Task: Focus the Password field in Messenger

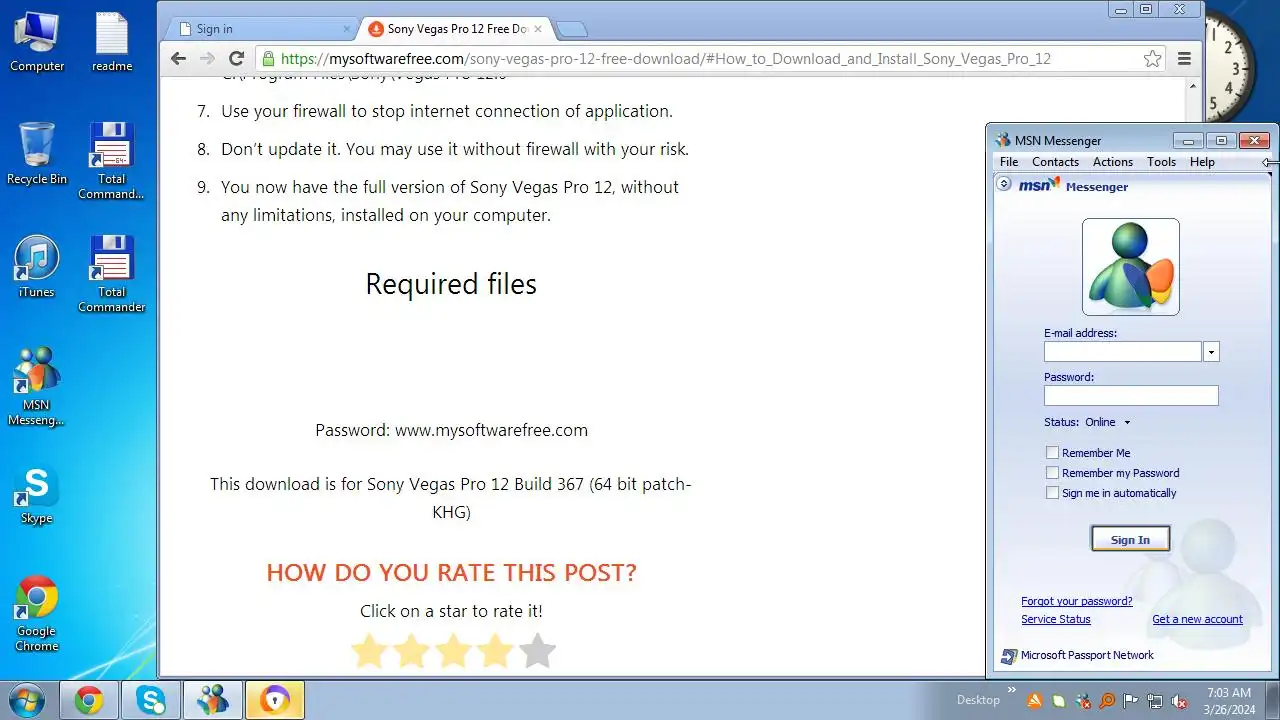Action: click(1131, 396)
